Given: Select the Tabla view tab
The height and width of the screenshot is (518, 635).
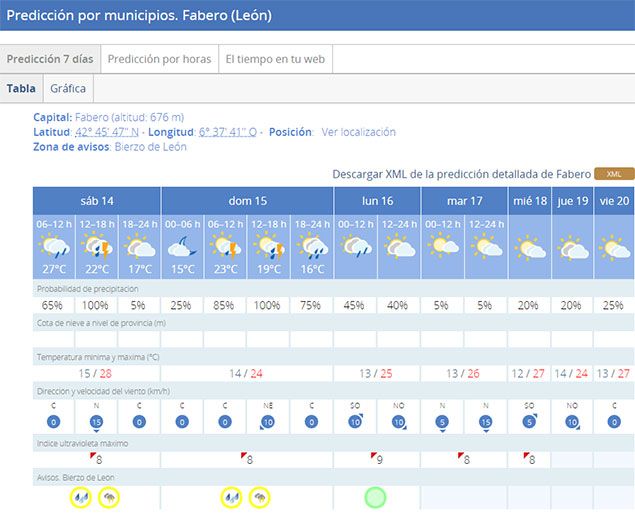Looking at the screenshot, I should click(21, 88).
